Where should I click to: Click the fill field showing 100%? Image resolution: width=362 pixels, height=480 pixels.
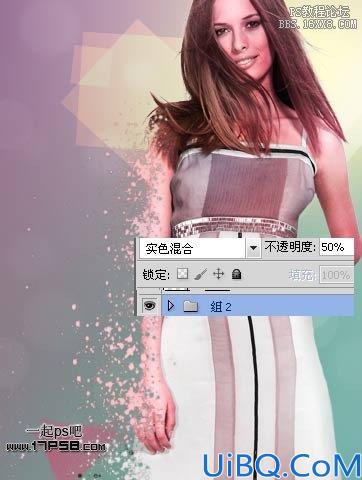click(336, 275)
